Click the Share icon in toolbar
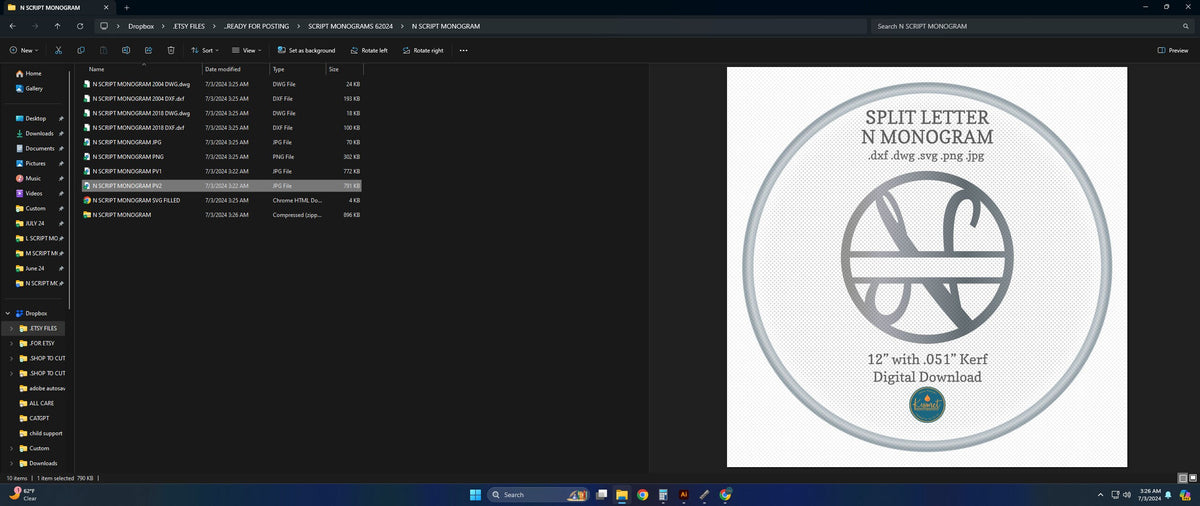 pos(148,50)
